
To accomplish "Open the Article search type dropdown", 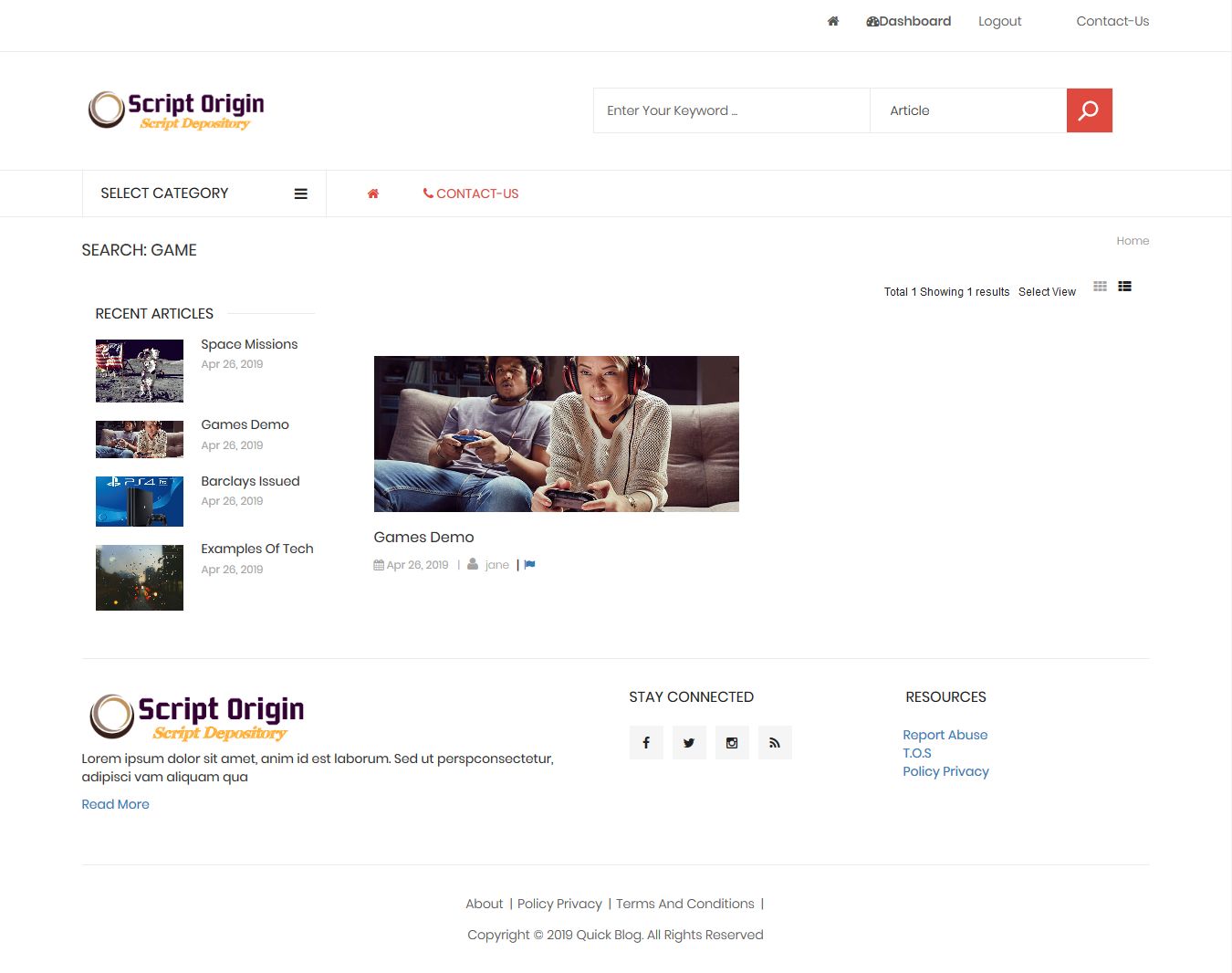I will (967, 110).
